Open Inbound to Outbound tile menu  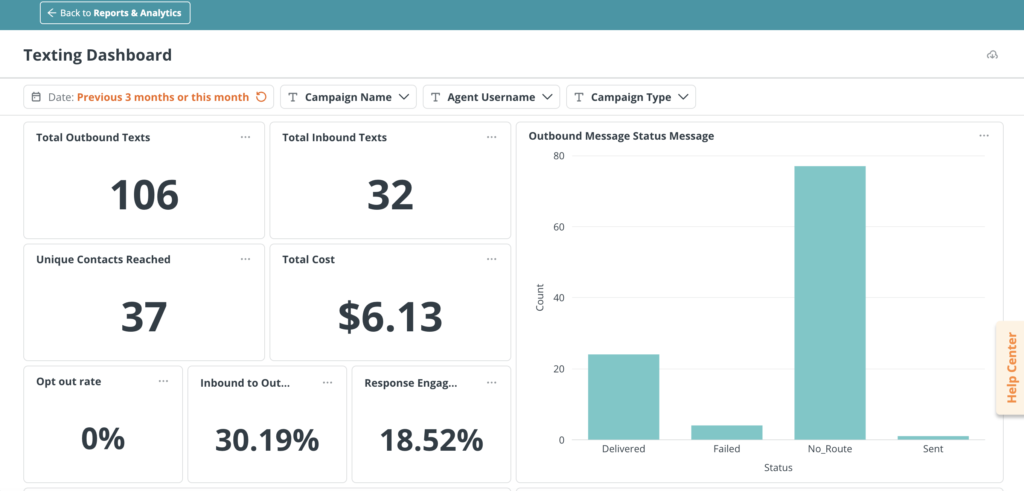[327, 382]
